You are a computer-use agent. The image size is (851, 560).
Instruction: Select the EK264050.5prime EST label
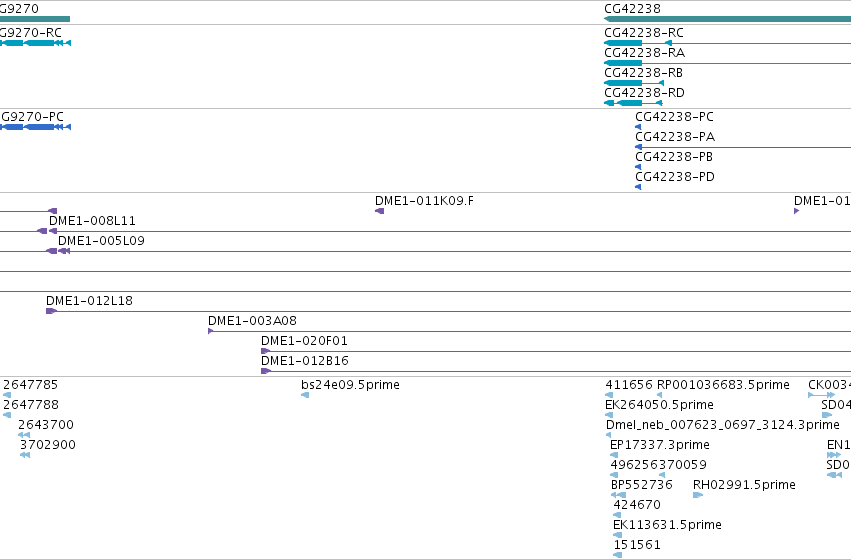(x=659, y=405)
